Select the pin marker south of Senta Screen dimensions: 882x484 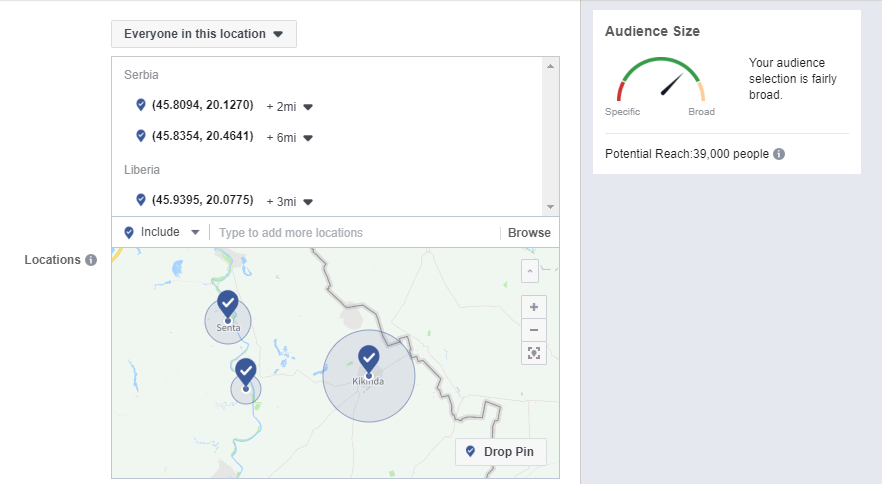pyautogui.click(x=246, y=372)
